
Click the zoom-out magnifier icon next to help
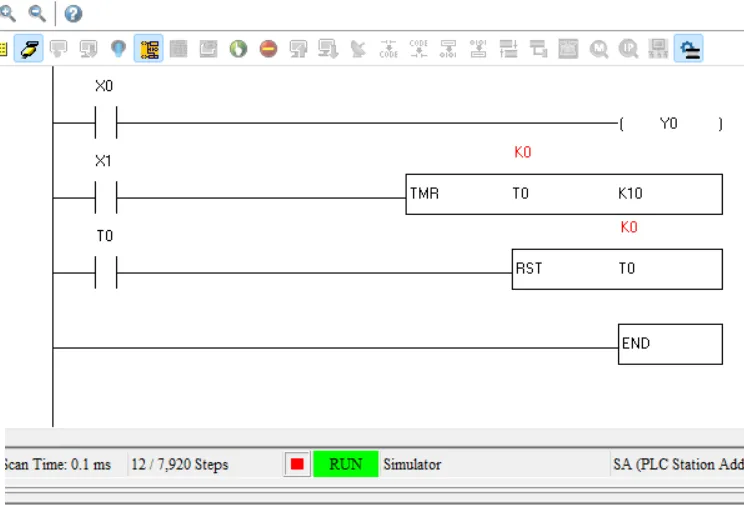37,13
